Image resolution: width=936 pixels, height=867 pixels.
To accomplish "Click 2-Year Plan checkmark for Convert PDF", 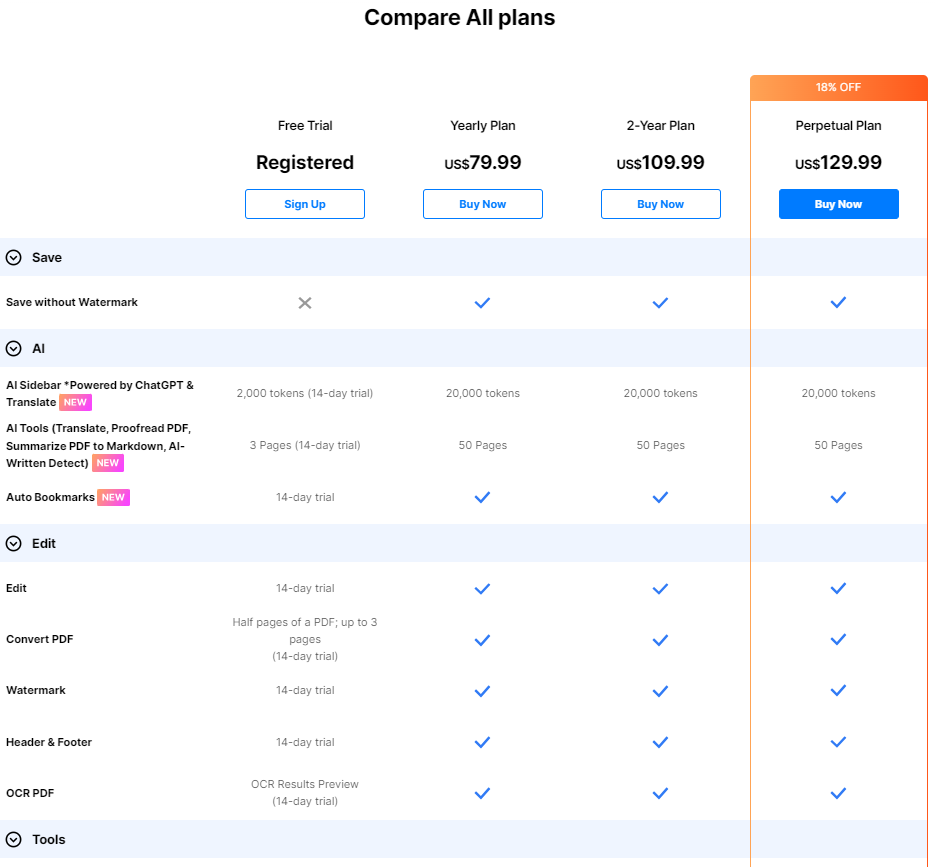I will coord(660,640).
